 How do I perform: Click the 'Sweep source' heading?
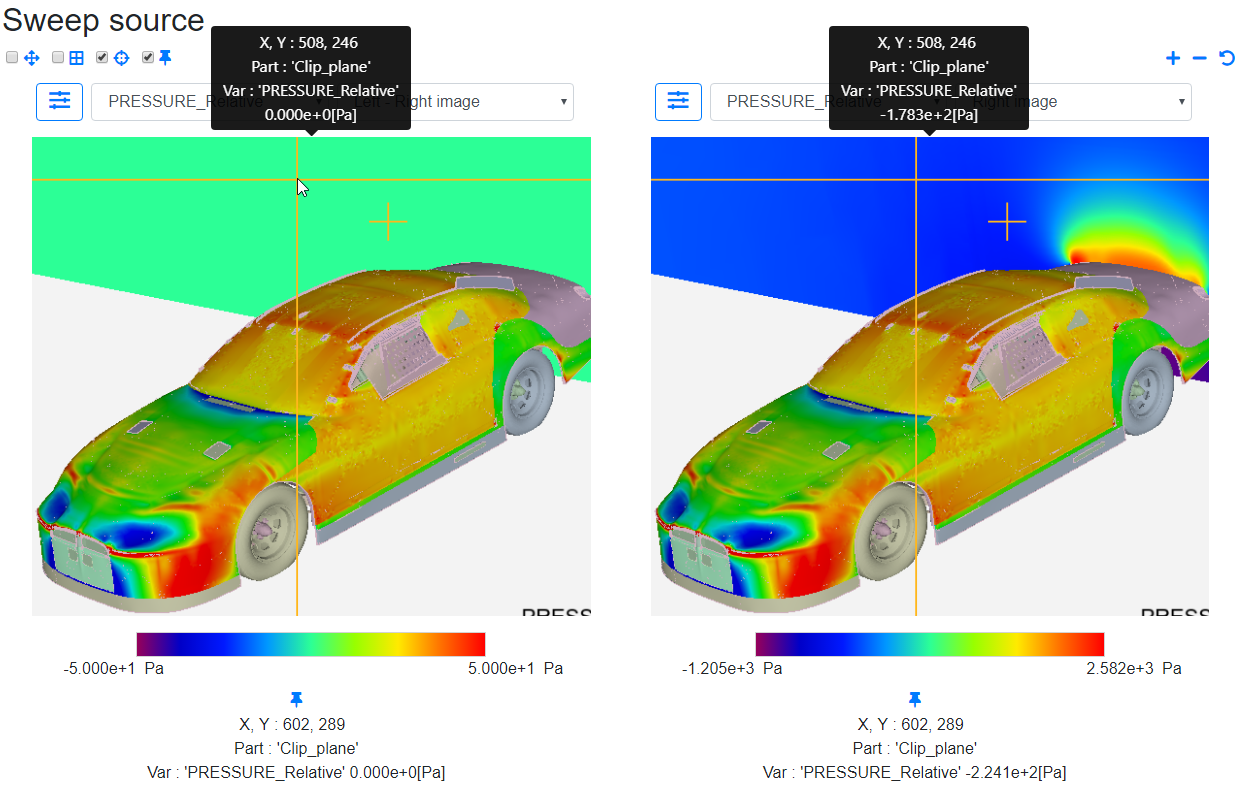103,20
